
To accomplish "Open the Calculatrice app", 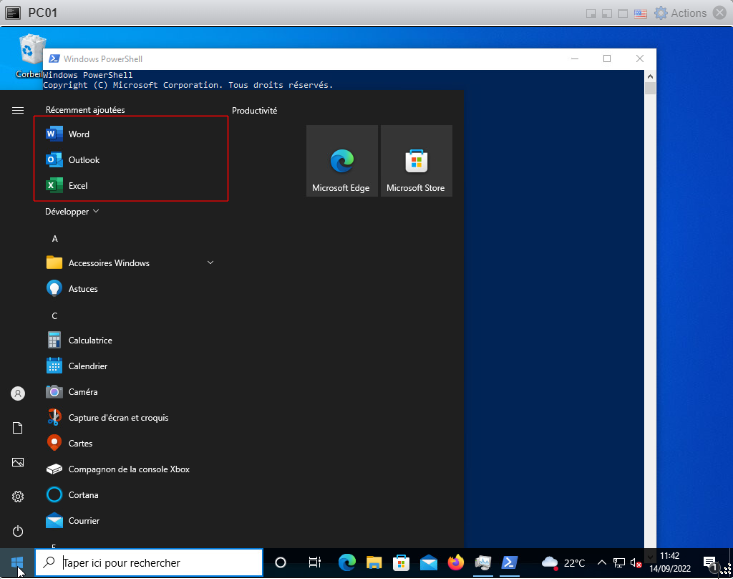I will point(89,340).
